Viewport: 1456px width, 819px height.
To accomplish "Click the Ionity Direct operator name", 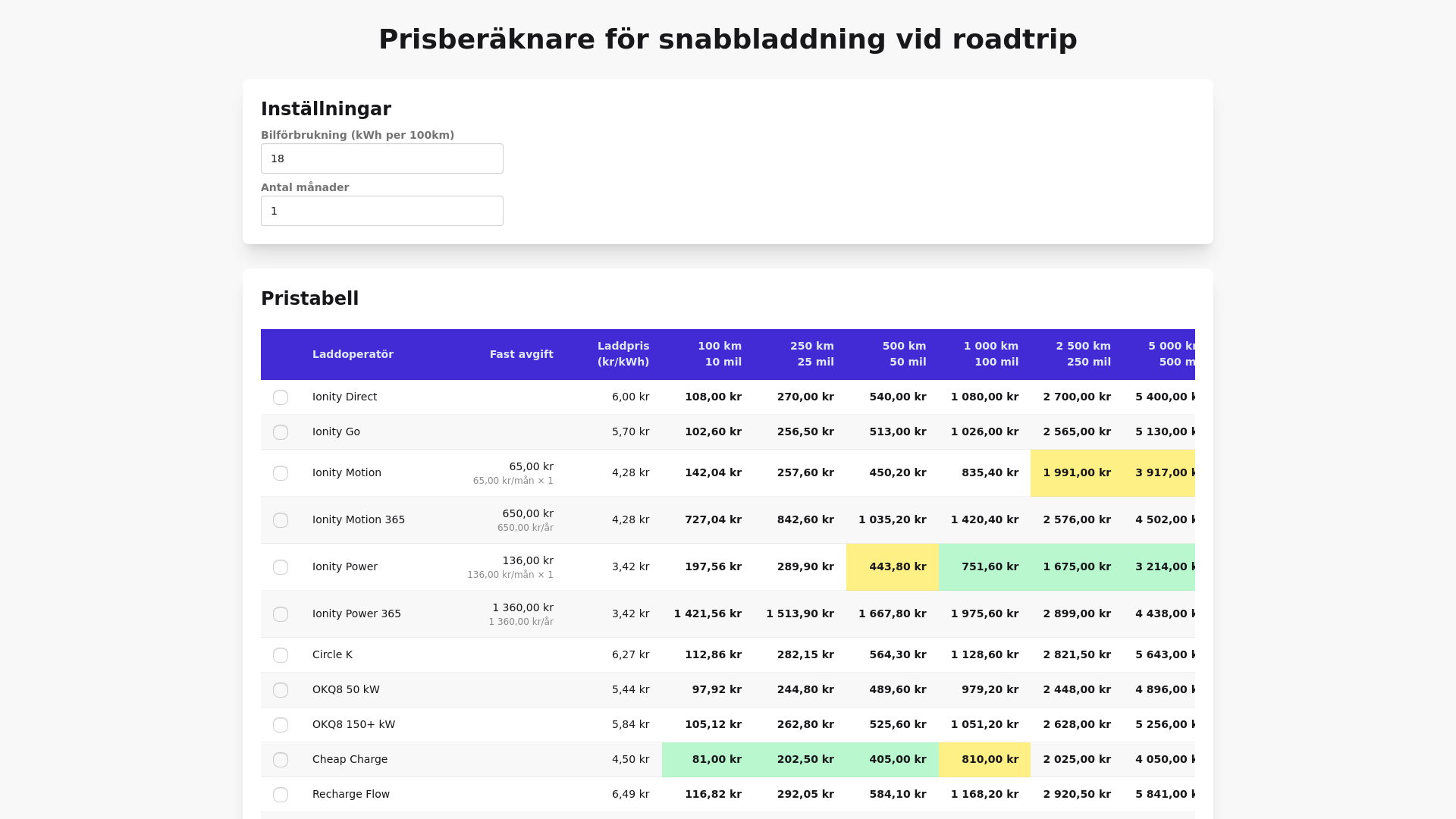I will pos(344,397).
